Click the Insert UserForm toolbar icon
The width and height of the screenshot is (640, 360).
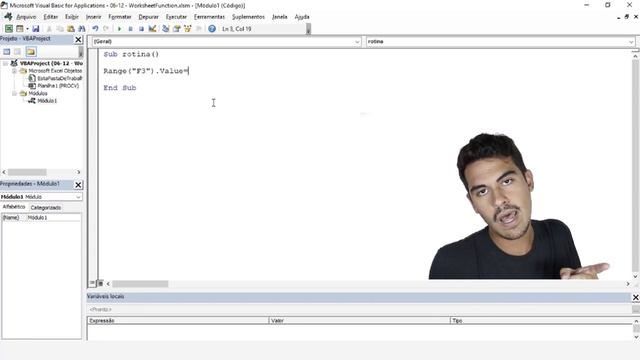pyautogui.click(x=19, y=29)
